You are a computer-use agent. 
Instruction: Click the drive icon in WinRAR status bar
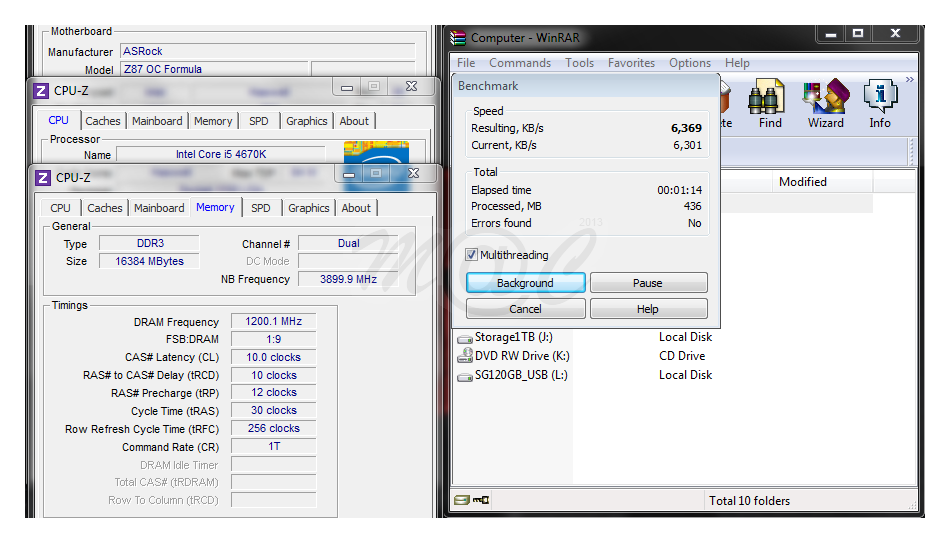[x=462, y=501]
